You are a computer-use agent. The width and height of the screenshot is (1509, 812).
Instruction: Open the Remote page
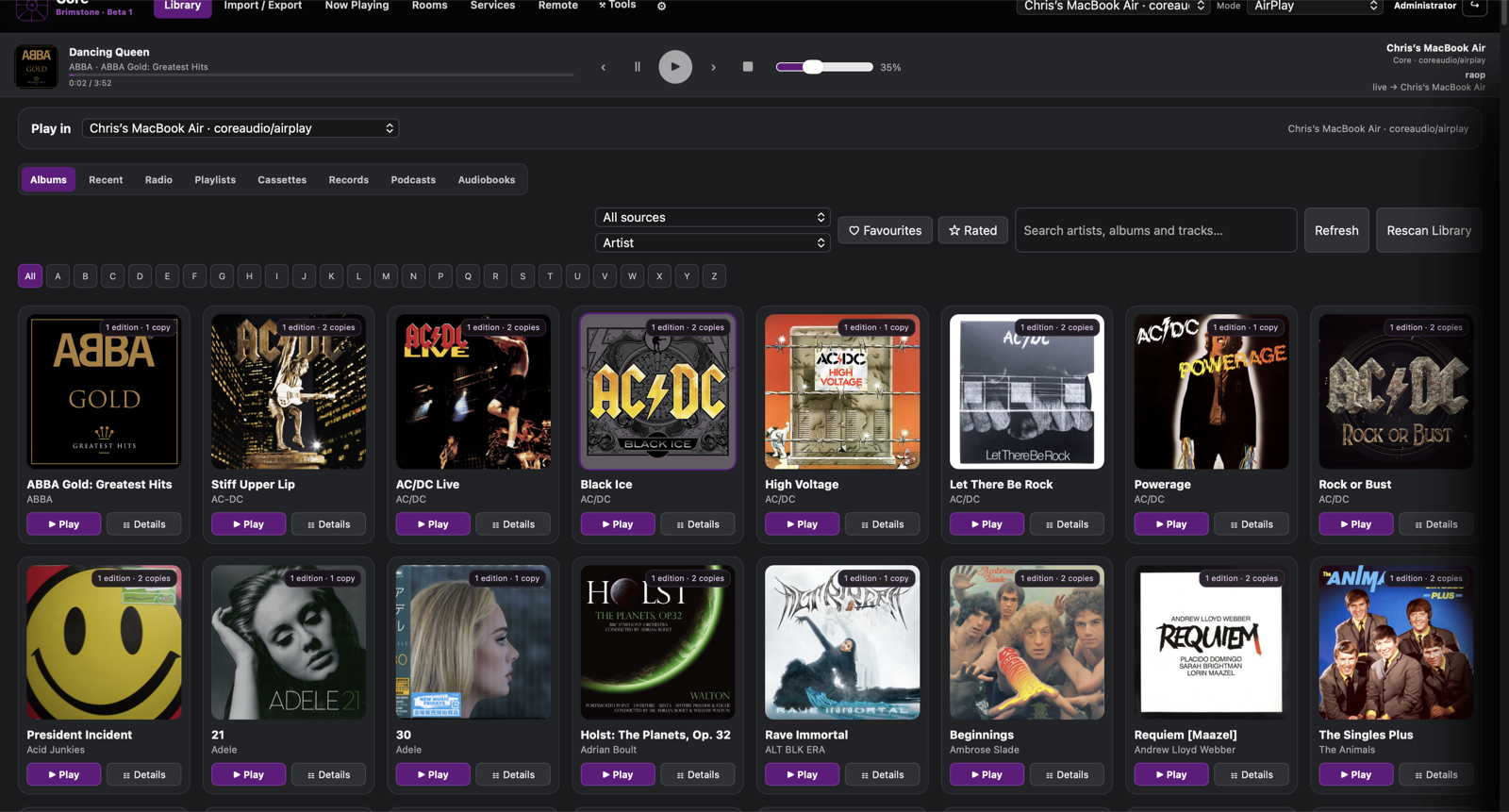557,6
